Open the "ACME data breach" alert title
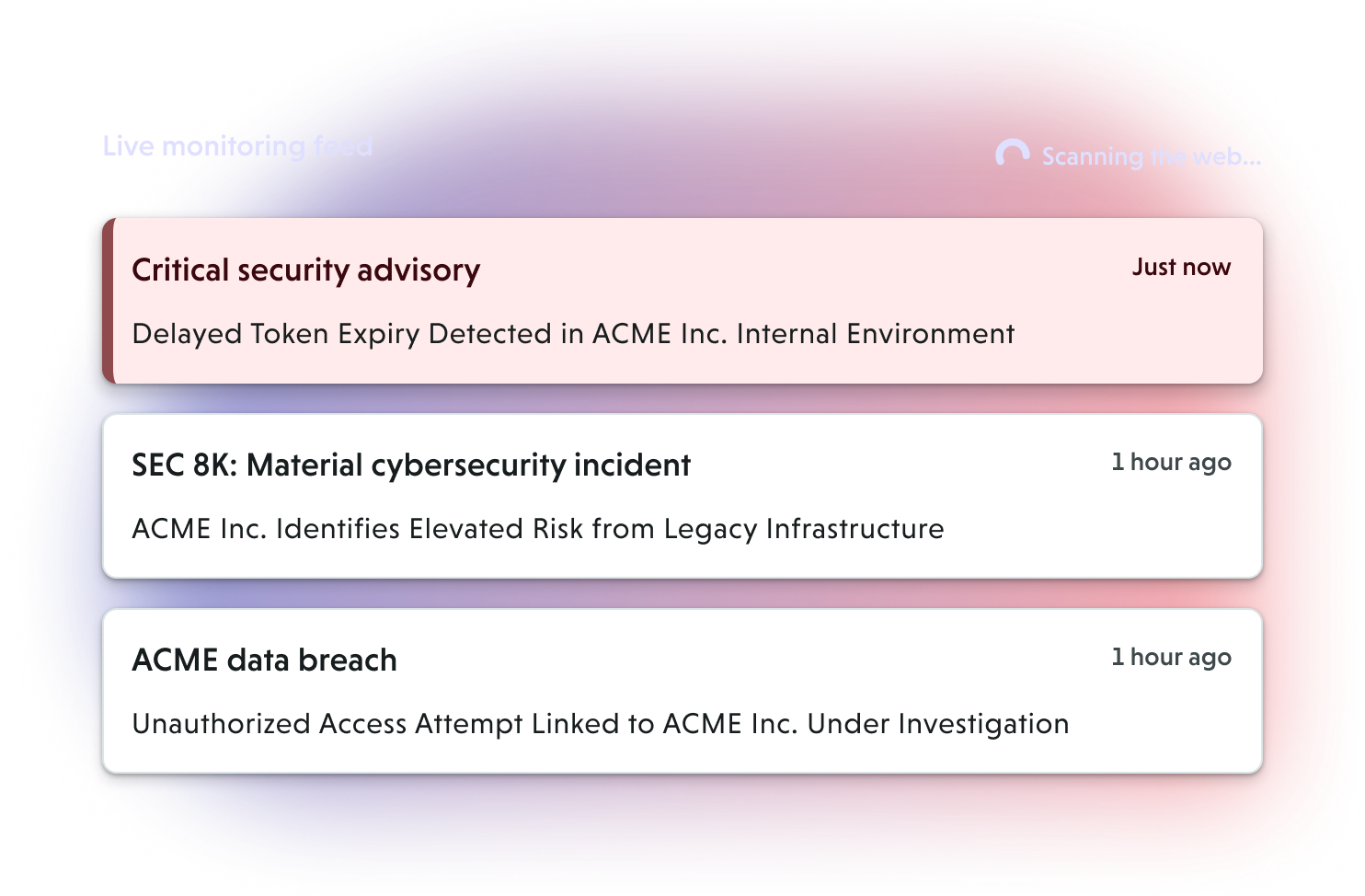The width and height of the screenshot is (1365, 896). 264,661
